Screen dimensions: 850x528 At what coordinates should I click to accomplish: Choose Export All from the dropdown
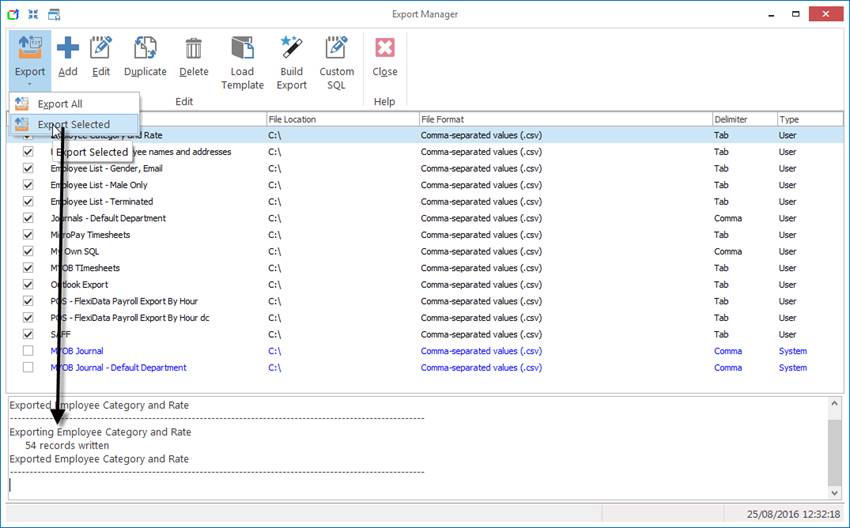click(74, 104)
